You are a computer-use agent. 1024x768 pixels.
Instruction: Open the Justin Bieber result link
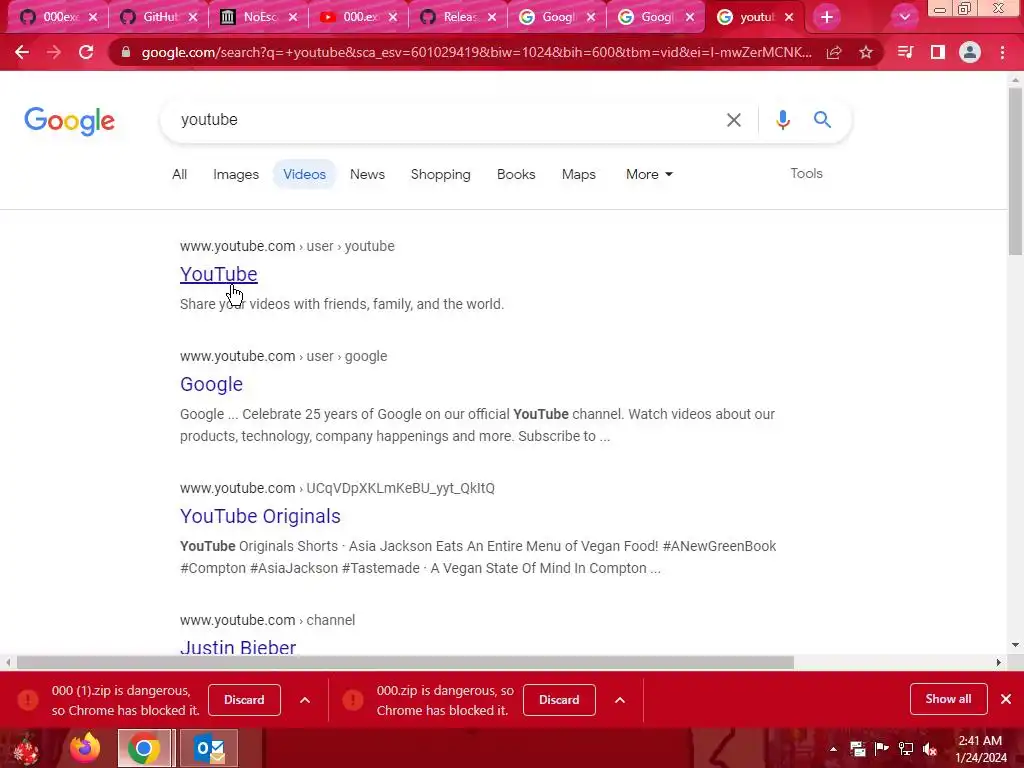tap(238, 647)
